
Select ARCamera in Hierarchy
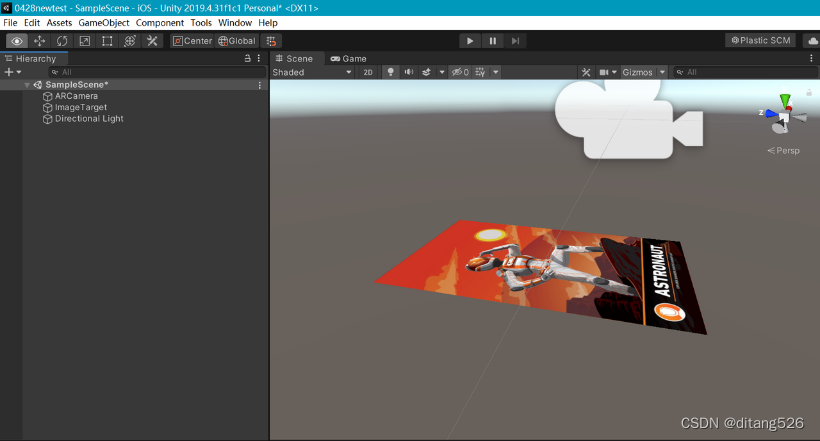pos(76,96)
